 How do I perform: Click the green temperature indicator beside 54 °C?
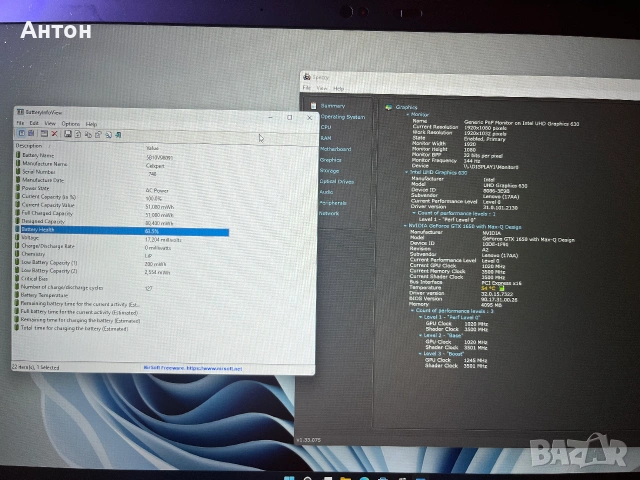click(502, 289)
